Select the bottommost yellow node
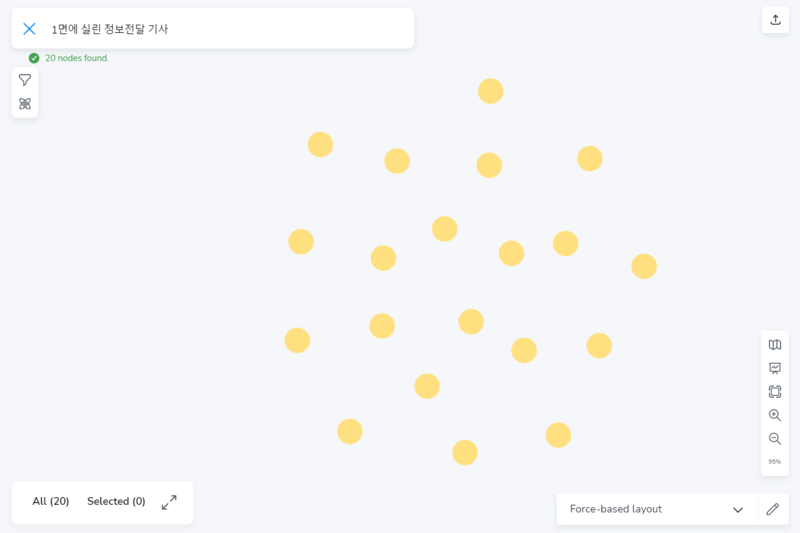This screenshot has width=800, height=533. coord(465,453)
